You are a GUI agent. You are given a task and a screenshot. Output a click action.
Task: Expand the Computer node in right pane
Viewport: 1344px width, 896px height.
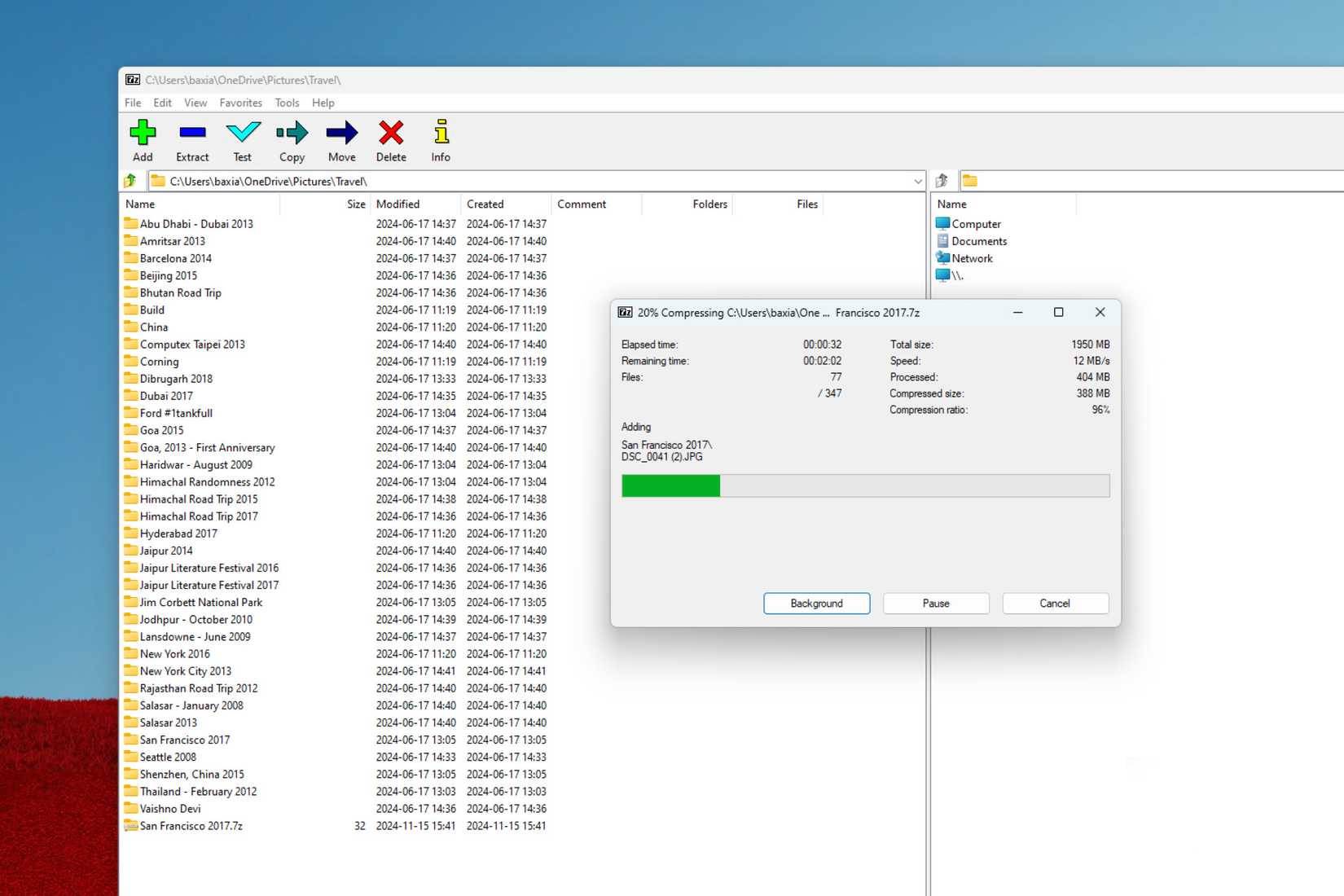click(x=974, y=223)
